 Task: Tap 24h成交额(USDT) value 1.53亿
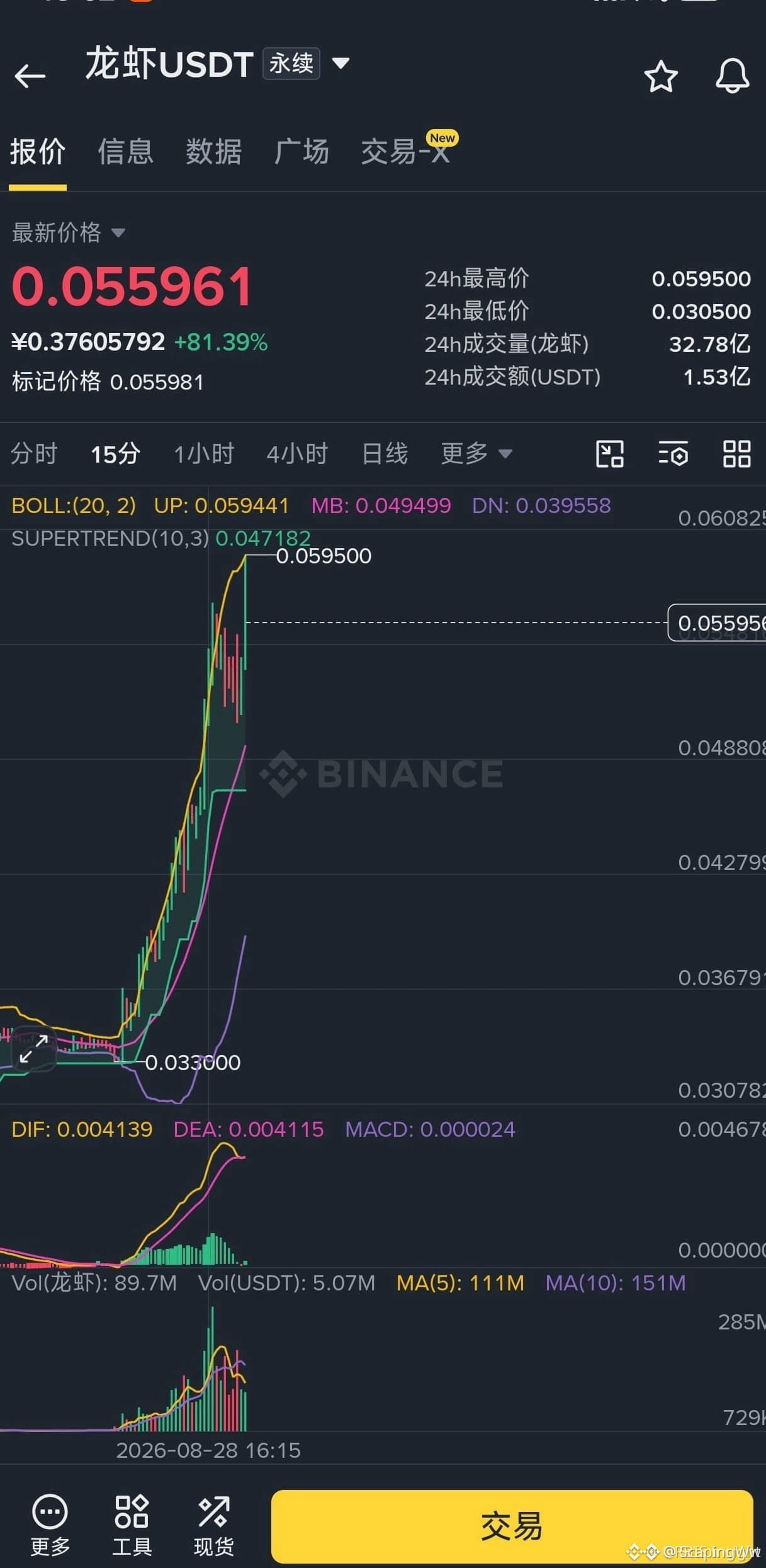coord(717,377)
